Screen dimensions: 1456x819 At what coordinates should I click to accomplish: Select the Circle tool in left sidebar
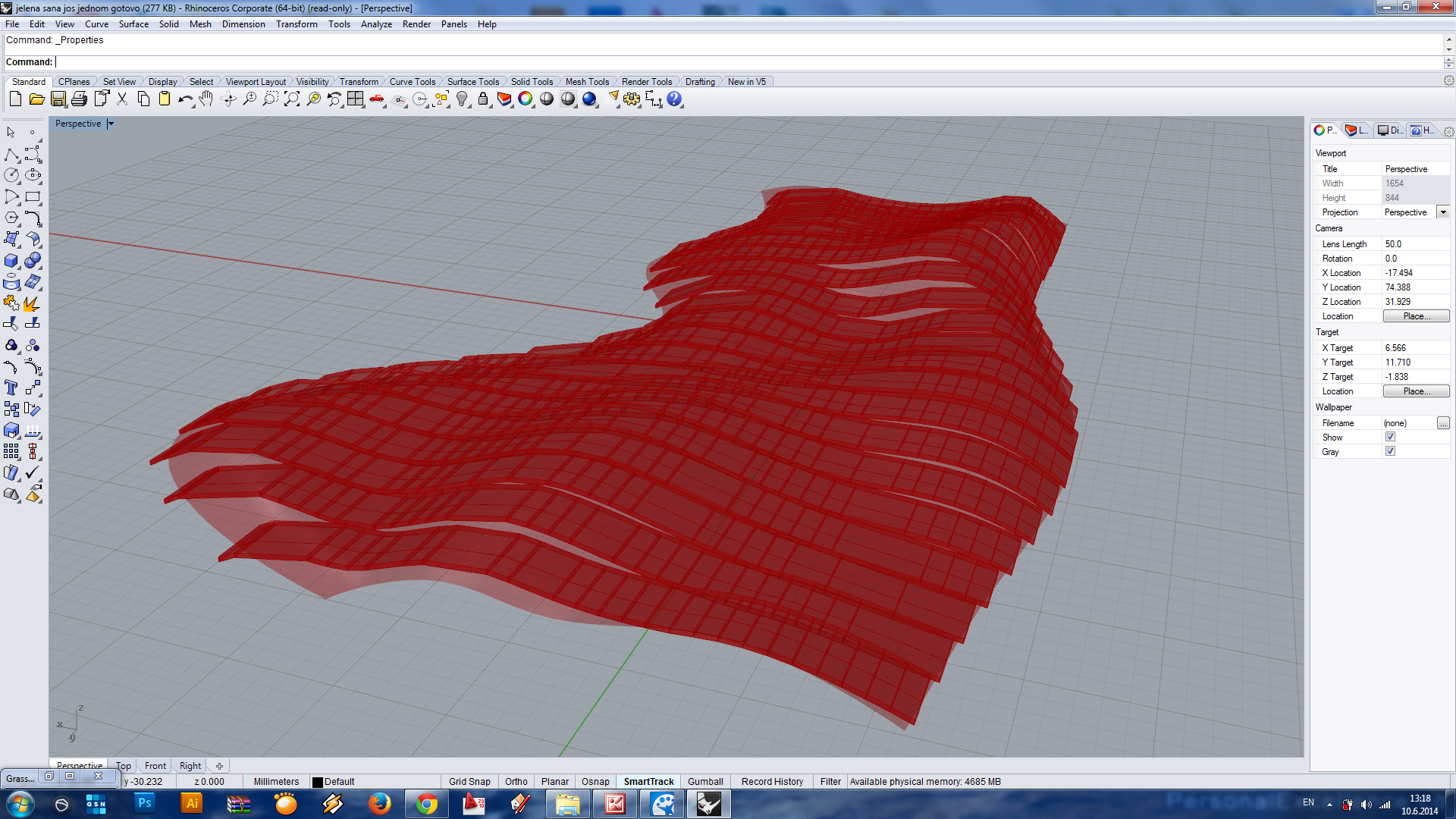coord(11,175)
